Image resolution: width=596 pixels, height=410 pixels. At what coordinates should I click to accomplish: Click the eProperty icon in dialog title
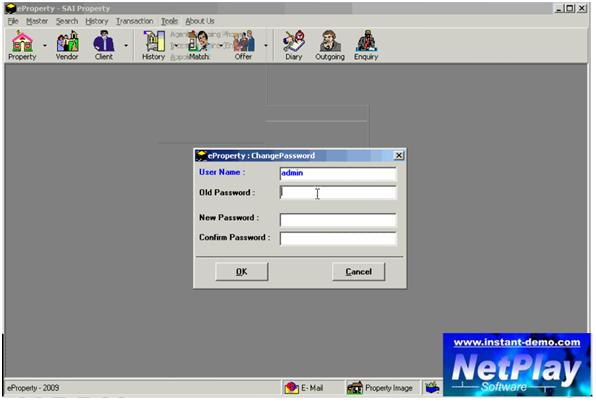click(201, 155)
